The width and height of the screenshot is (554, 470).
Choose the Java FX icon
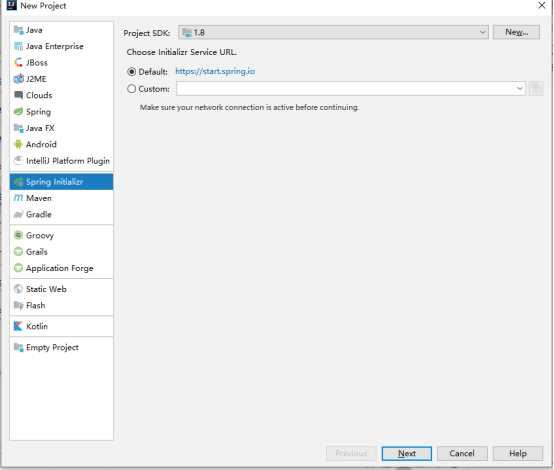coord(18,128)
